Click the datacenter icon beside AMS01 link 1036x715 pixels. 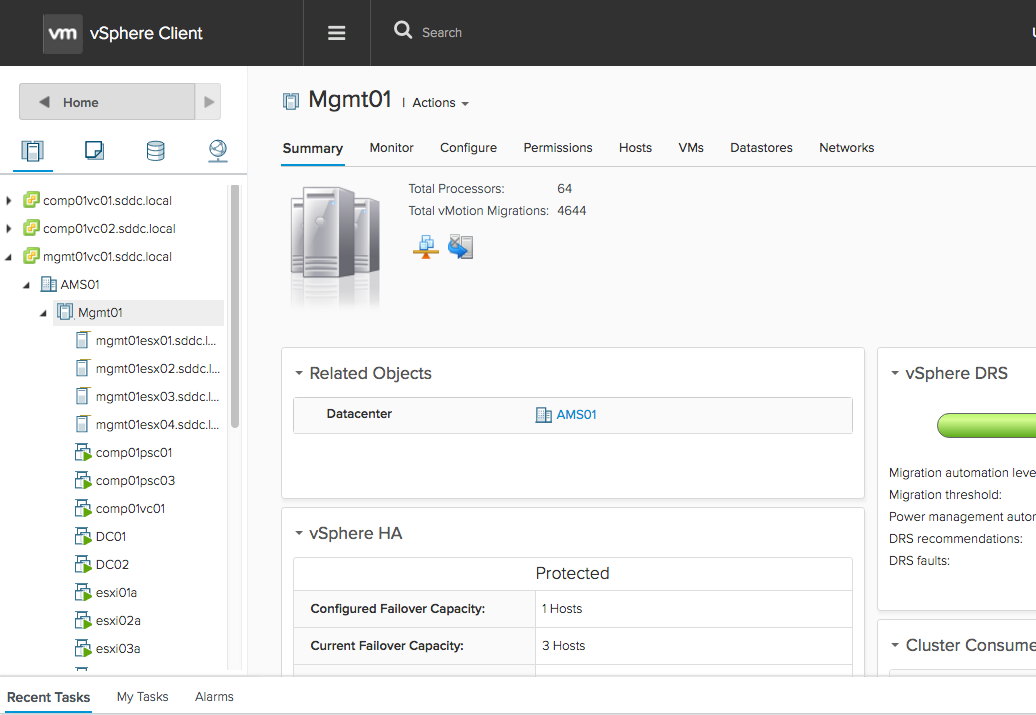point(543,415)
